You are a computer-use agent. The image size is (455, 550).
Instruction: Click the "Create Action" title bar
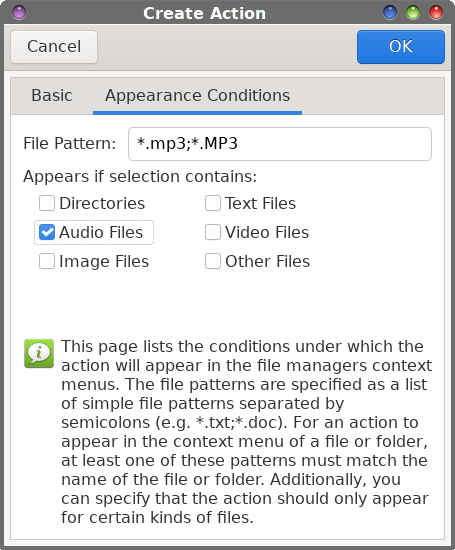click(205, 13)
